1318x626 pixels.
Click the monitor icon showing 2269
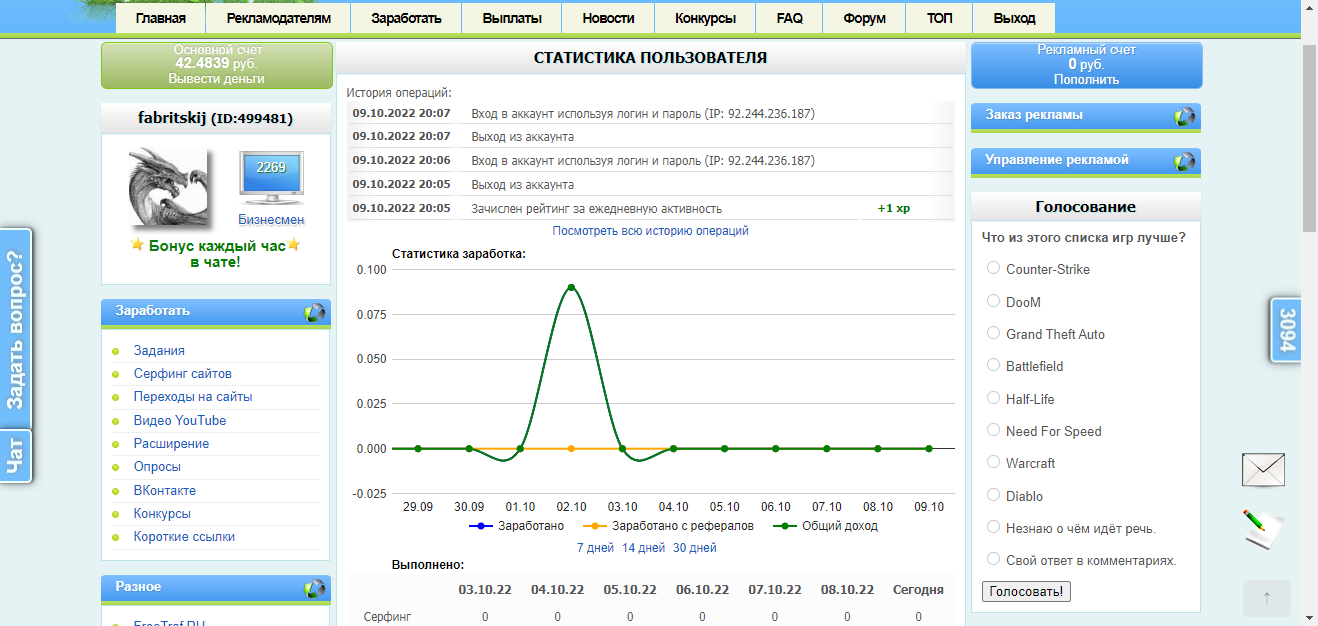pyautogui.click(x=271, y=177)
